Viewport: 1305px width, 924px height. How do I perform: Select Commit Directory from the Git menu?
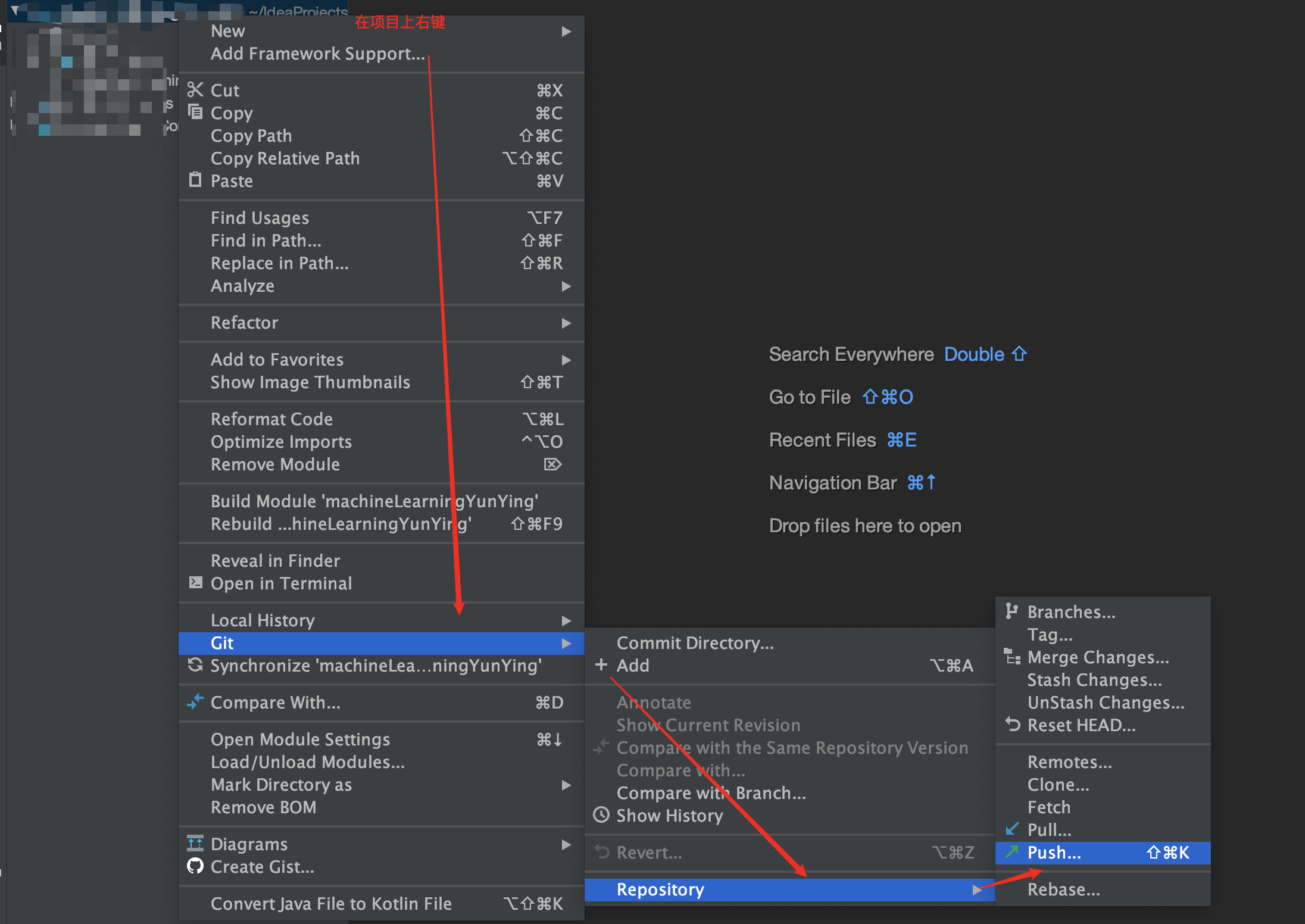695,643
